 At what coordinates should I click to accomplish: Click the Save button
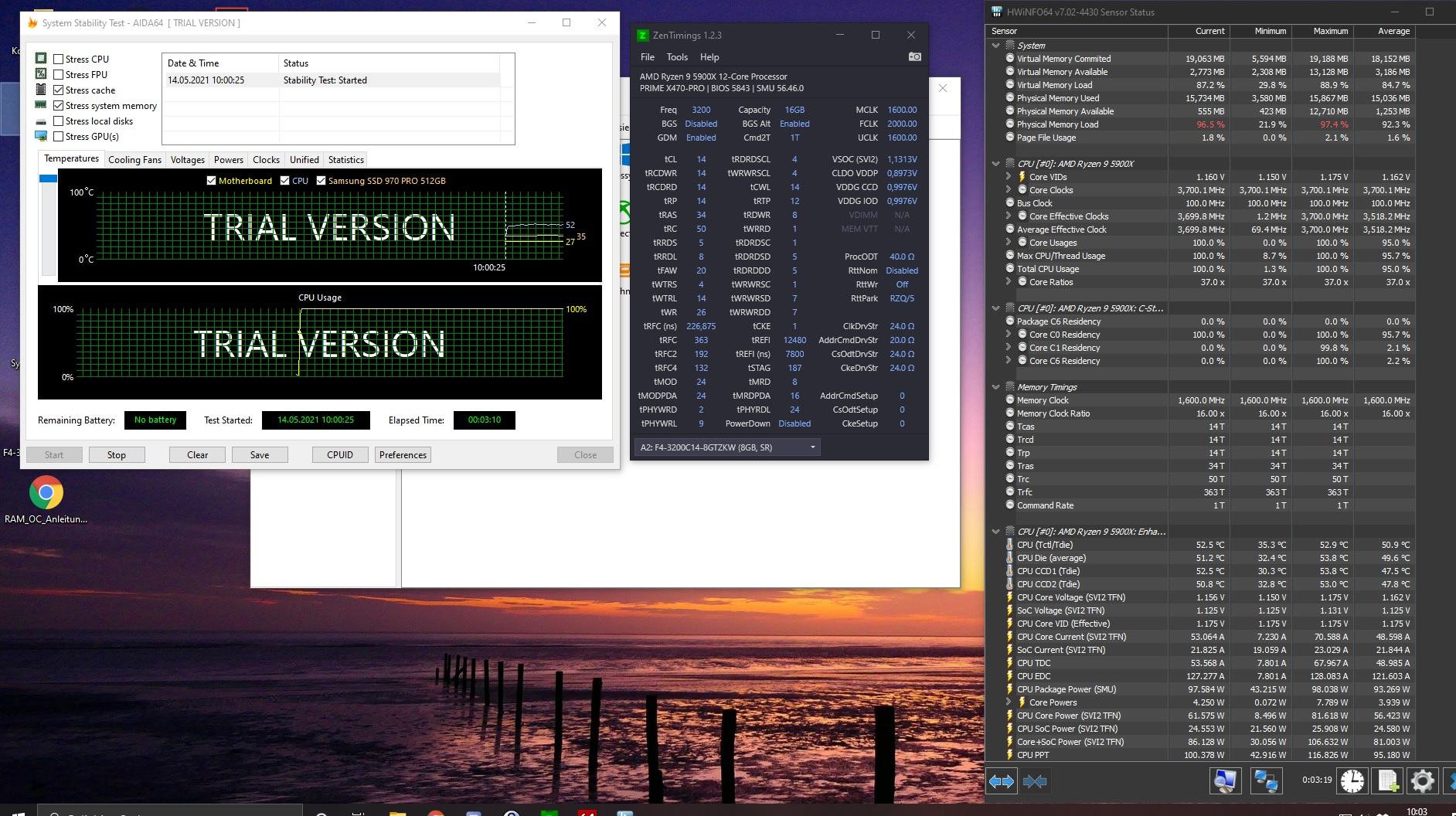coord(260,455)
